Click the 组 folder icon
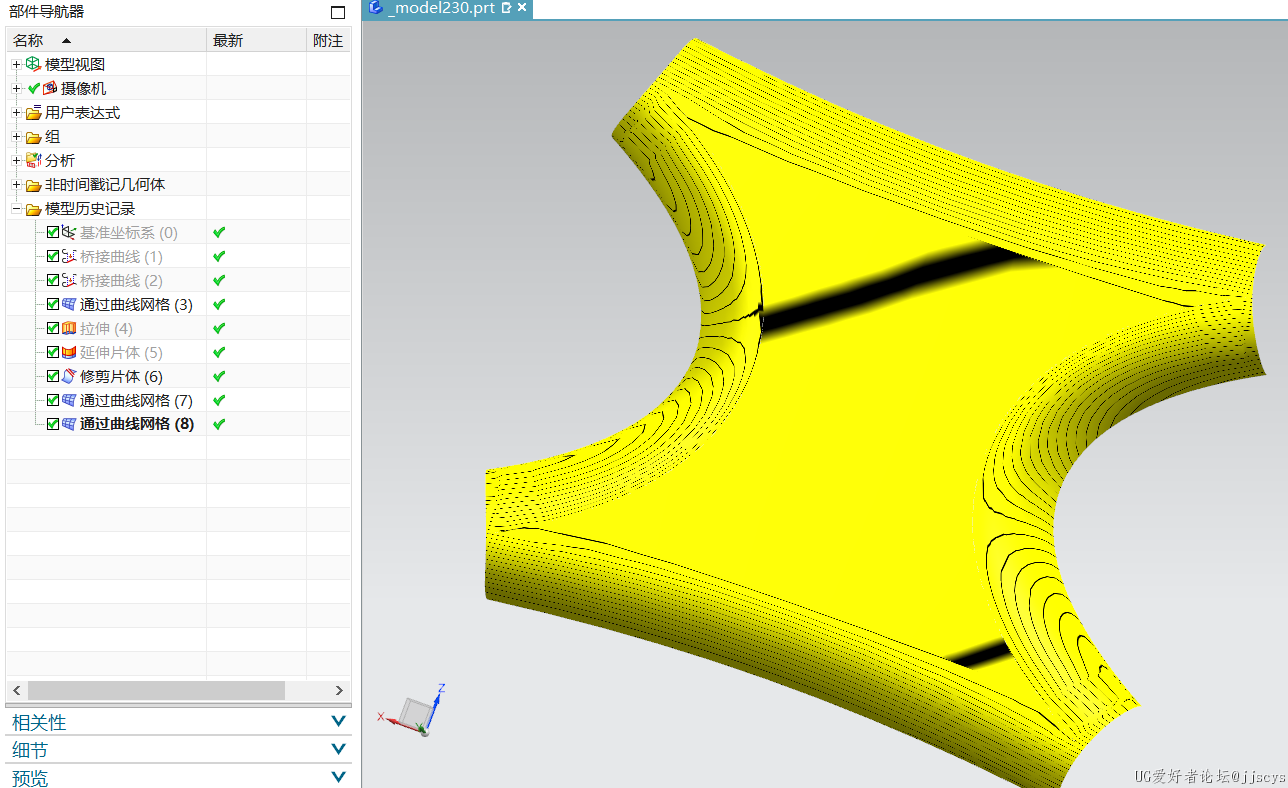 33,137
